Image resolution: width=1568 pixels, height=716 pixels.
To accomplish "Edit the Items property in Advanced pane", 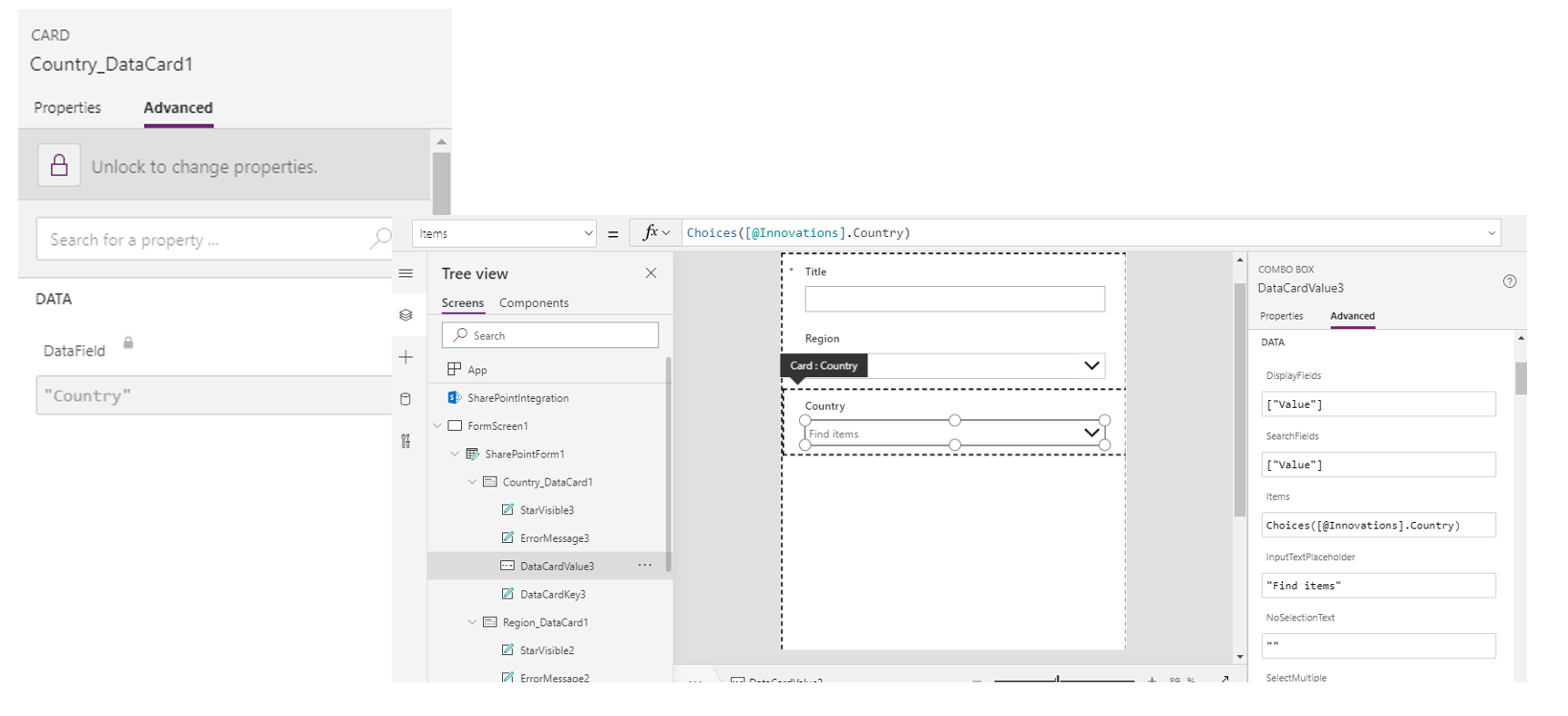I will click(x=1378, y=525).
